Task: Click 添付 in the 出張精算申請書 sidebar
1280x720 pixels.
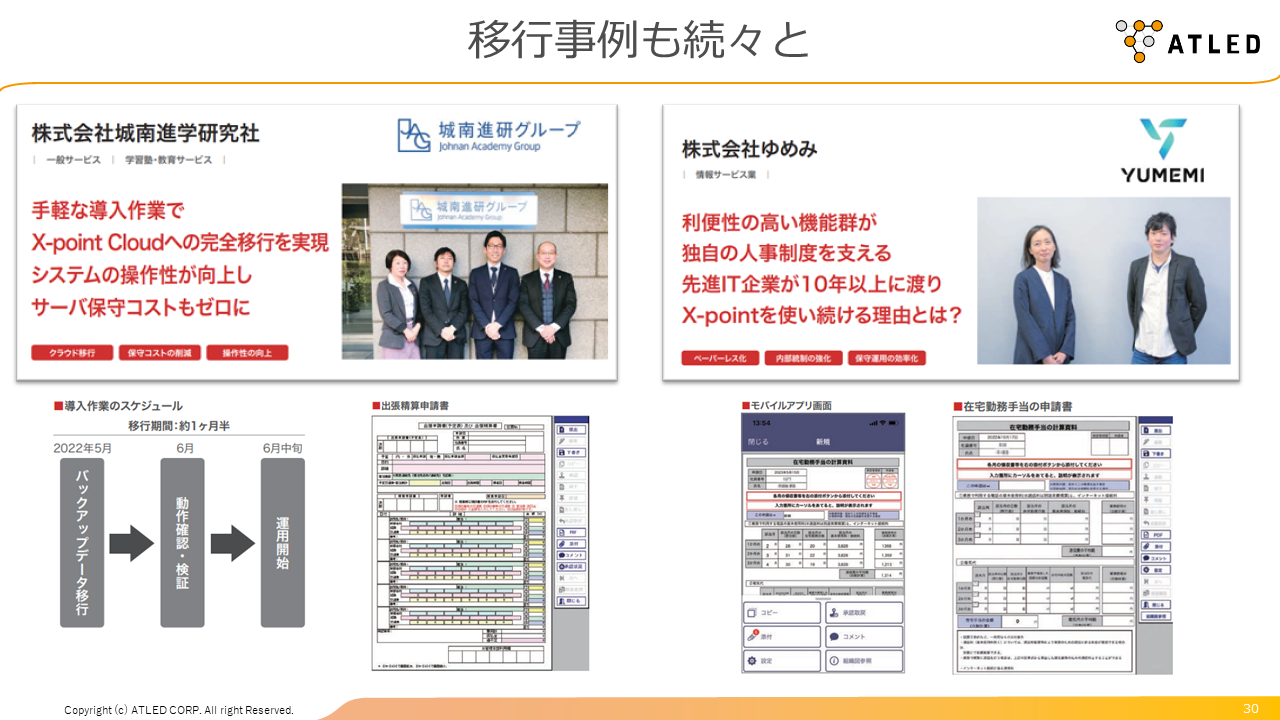Action: tap(571, 544)
